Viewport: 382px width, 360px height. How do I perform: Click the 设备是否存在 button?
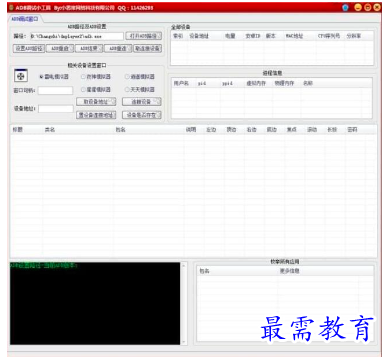142,115
